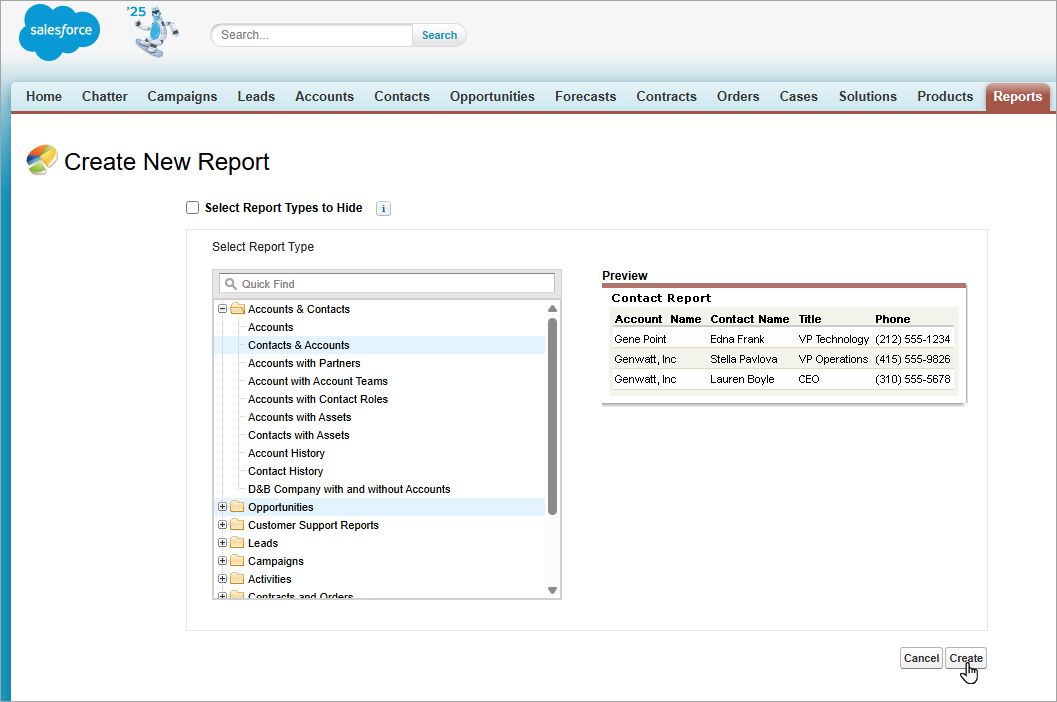The image size is (1057, 702).
Task: Expand the Activities folder
Action: tap(222, 579)
